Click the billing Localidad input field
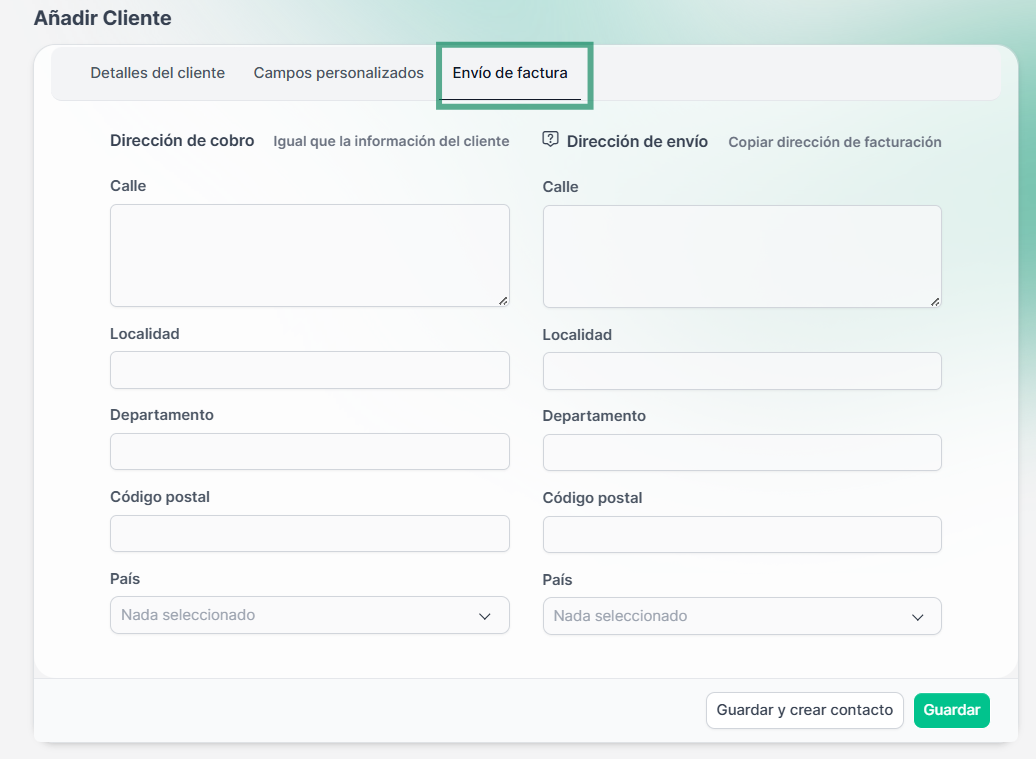 coord(310,370)
